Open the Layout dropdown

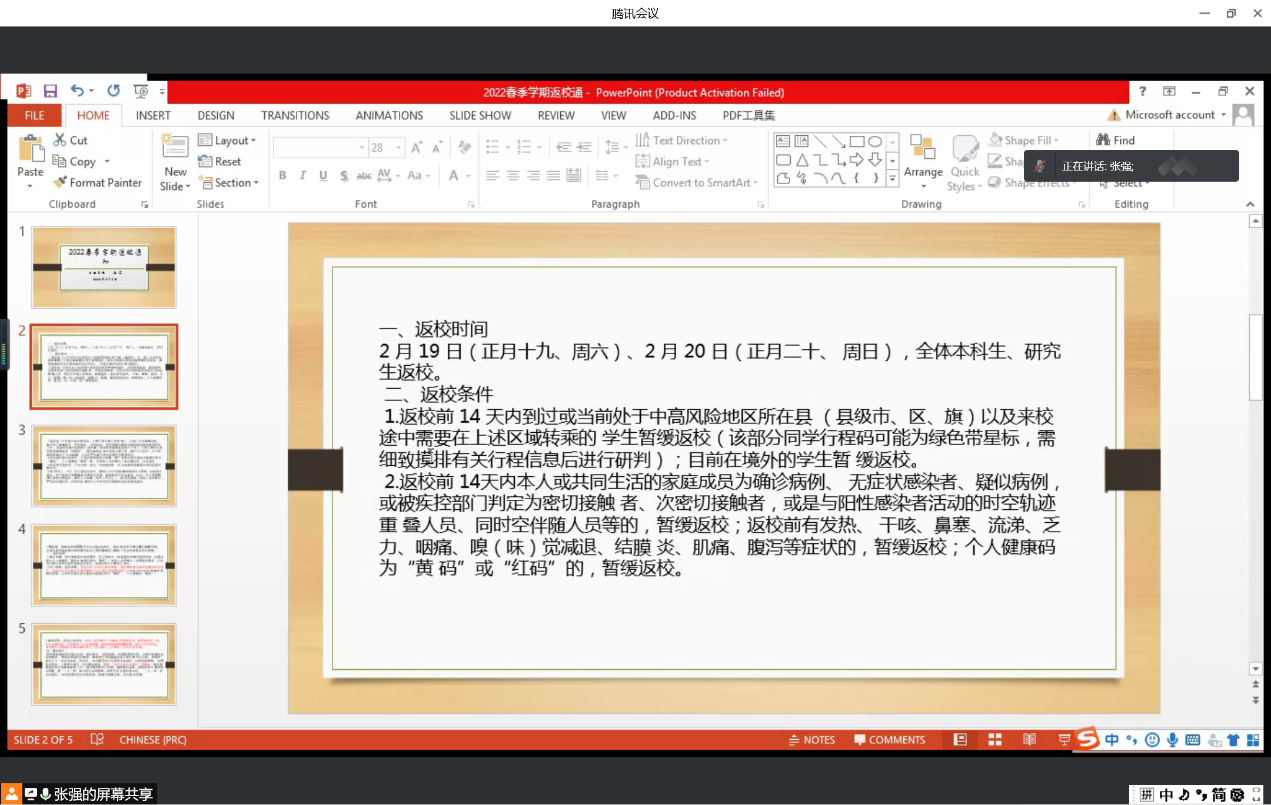[x=227, y=141]
